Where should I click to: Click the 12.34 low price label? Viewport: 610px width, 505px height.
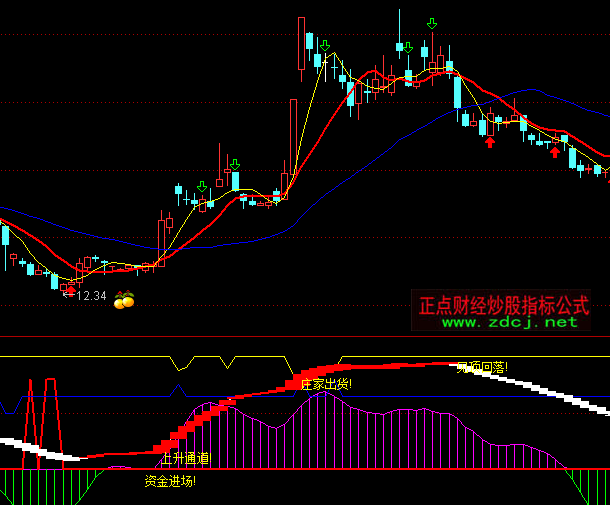click(91, 296)
